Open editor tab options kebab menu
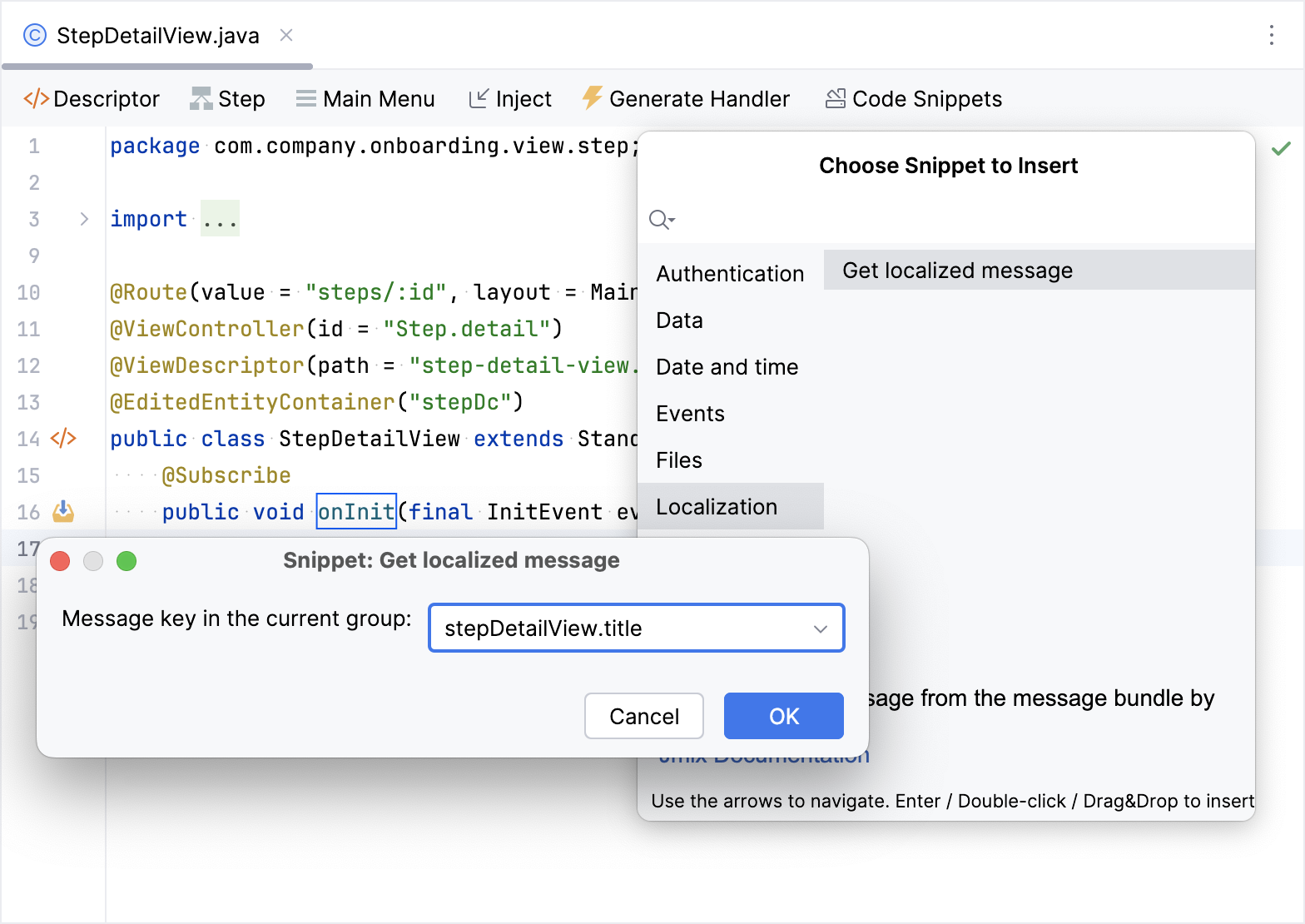Screen dimensions: 1305x924 tap(1271, 35)
